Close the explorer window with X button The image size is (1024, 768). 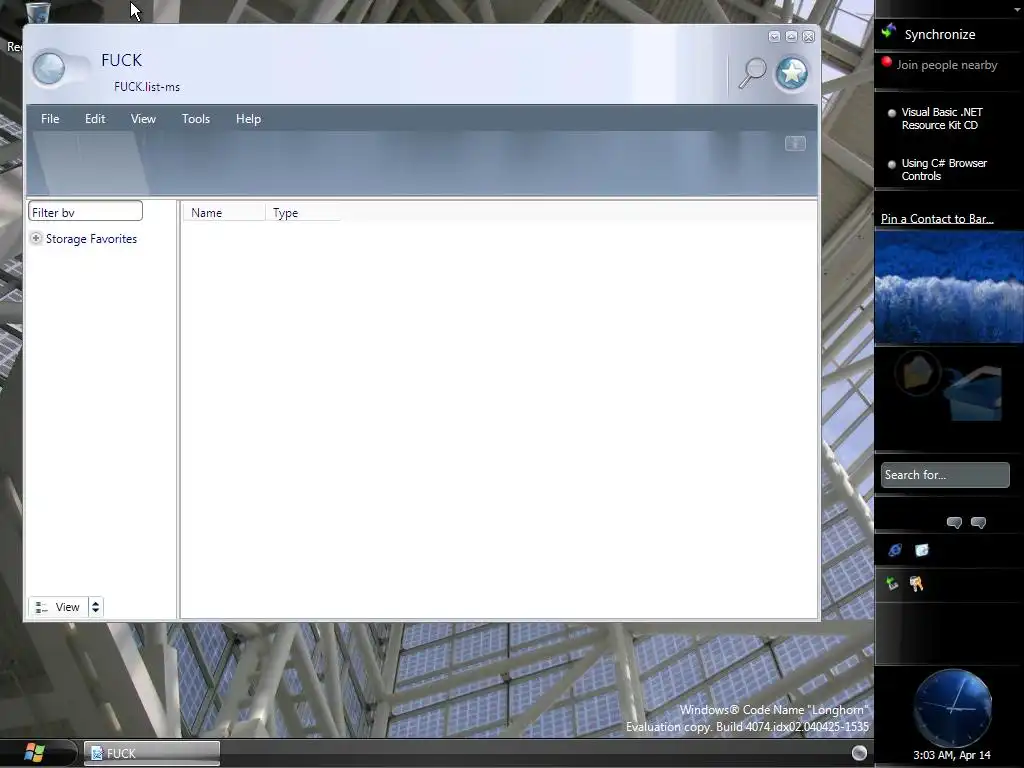point(808,37)
